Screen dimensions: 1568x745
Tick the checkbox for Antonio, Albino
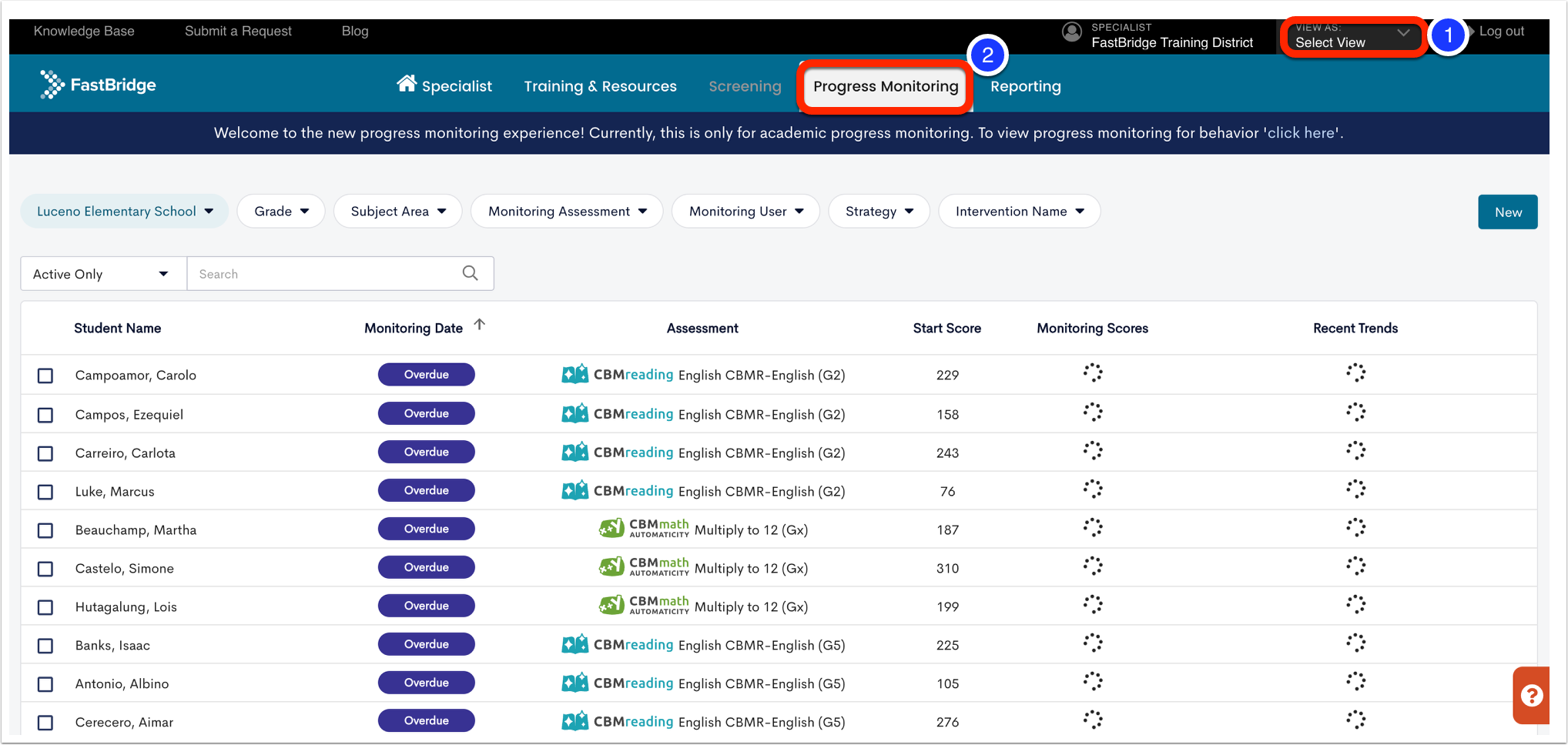coord(45,684)
